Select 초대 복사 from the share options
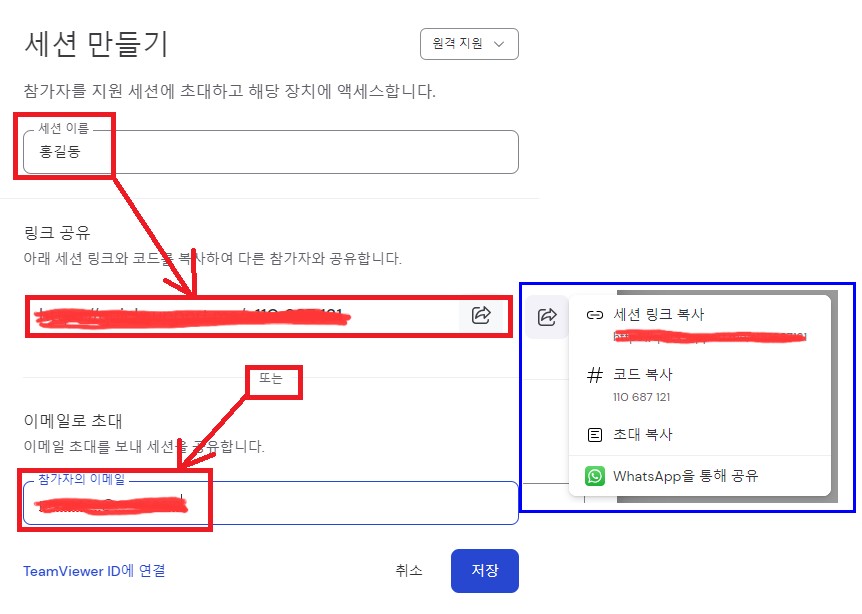This screenshot has width=862, height=614. pos(640,432)
